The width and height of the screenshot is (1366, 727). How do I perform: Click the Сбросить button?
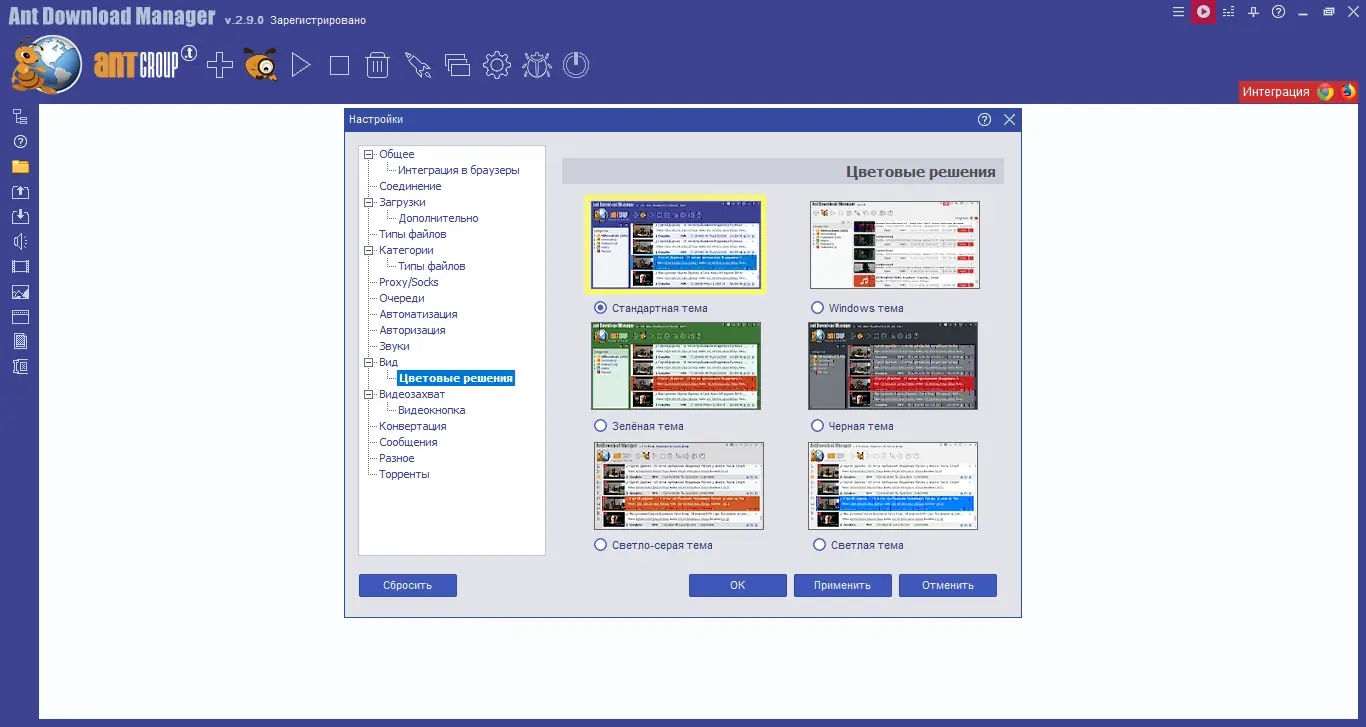[407, 585]
